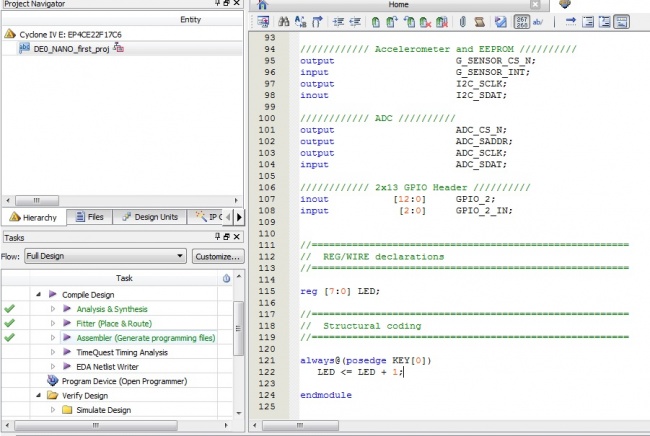Select the Home tab title

(398, 5)
